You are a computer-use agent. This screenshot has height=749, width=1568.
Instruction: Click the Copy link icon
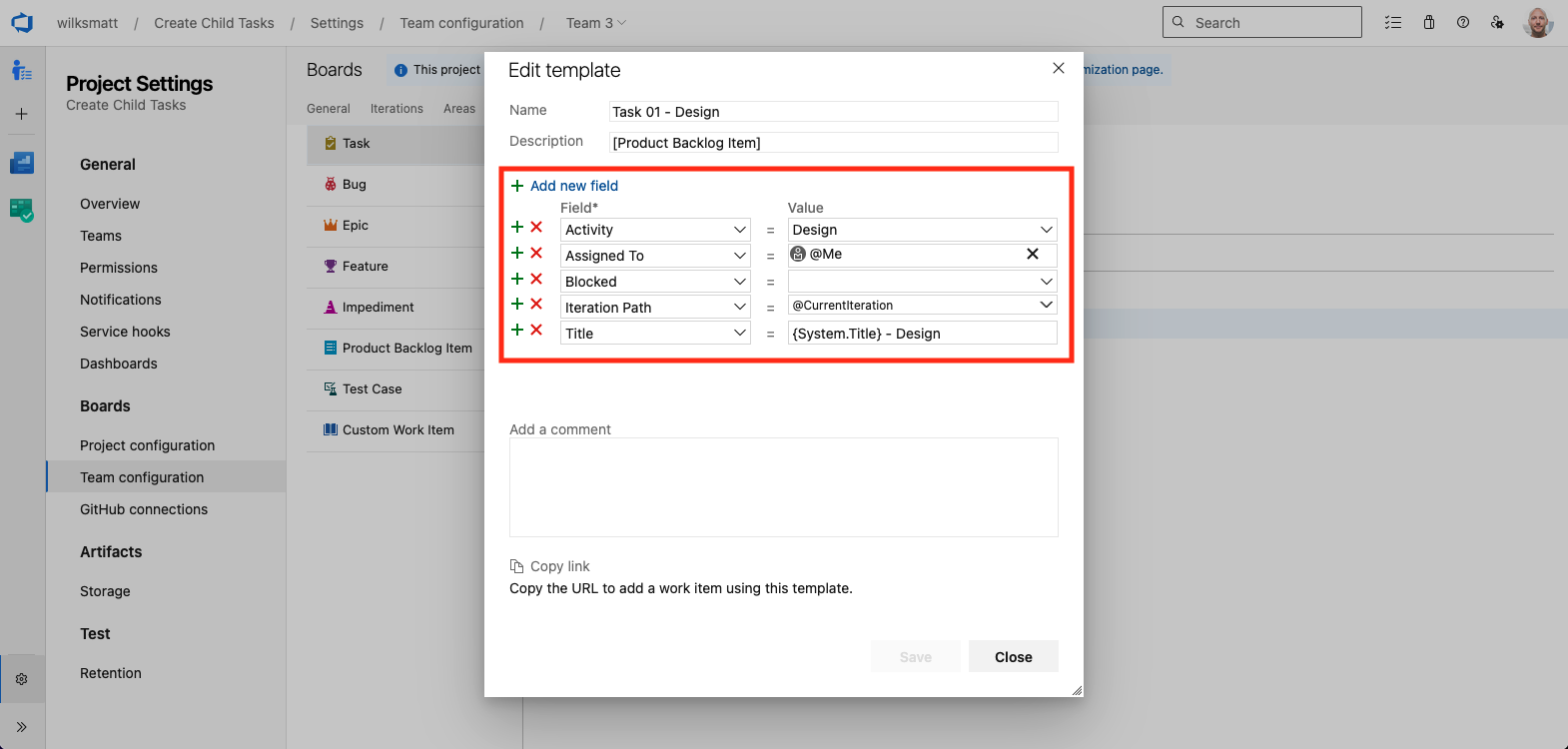(x=516, y=566)
